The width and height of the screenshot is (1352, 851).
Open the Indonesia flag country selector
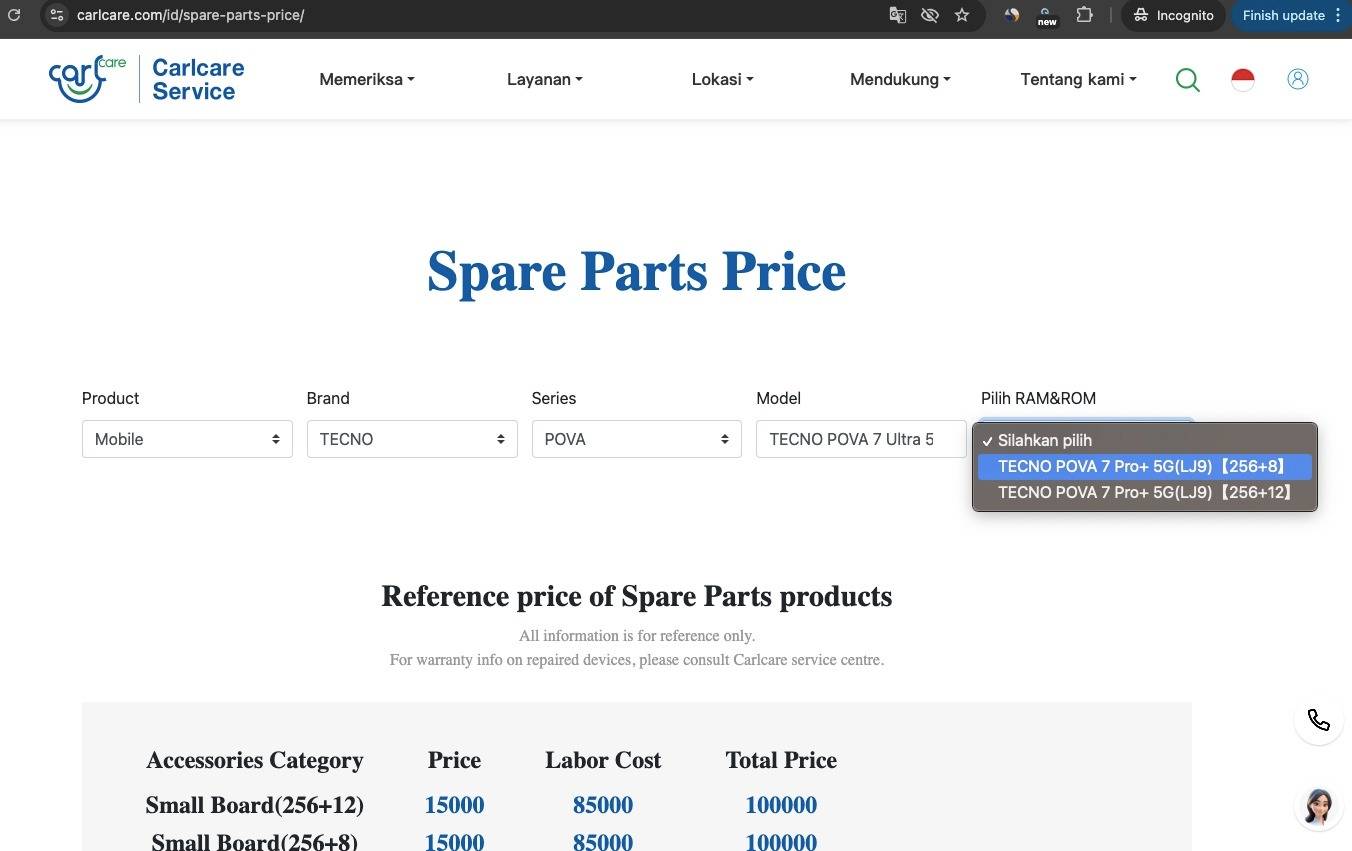[x=1243, y=79]
